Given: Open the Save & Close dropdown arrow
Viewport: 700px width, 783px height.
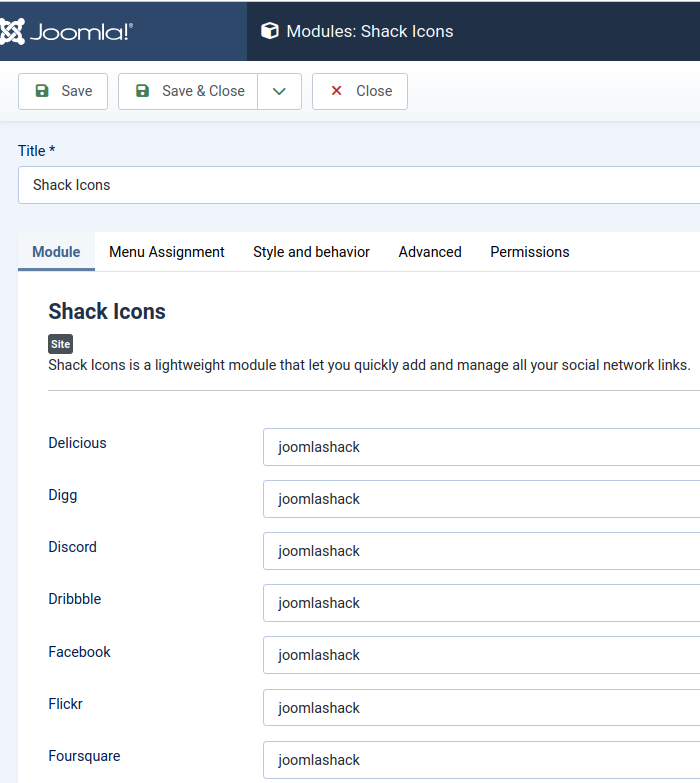Looking at the screenshot, I should pos(280,91).
